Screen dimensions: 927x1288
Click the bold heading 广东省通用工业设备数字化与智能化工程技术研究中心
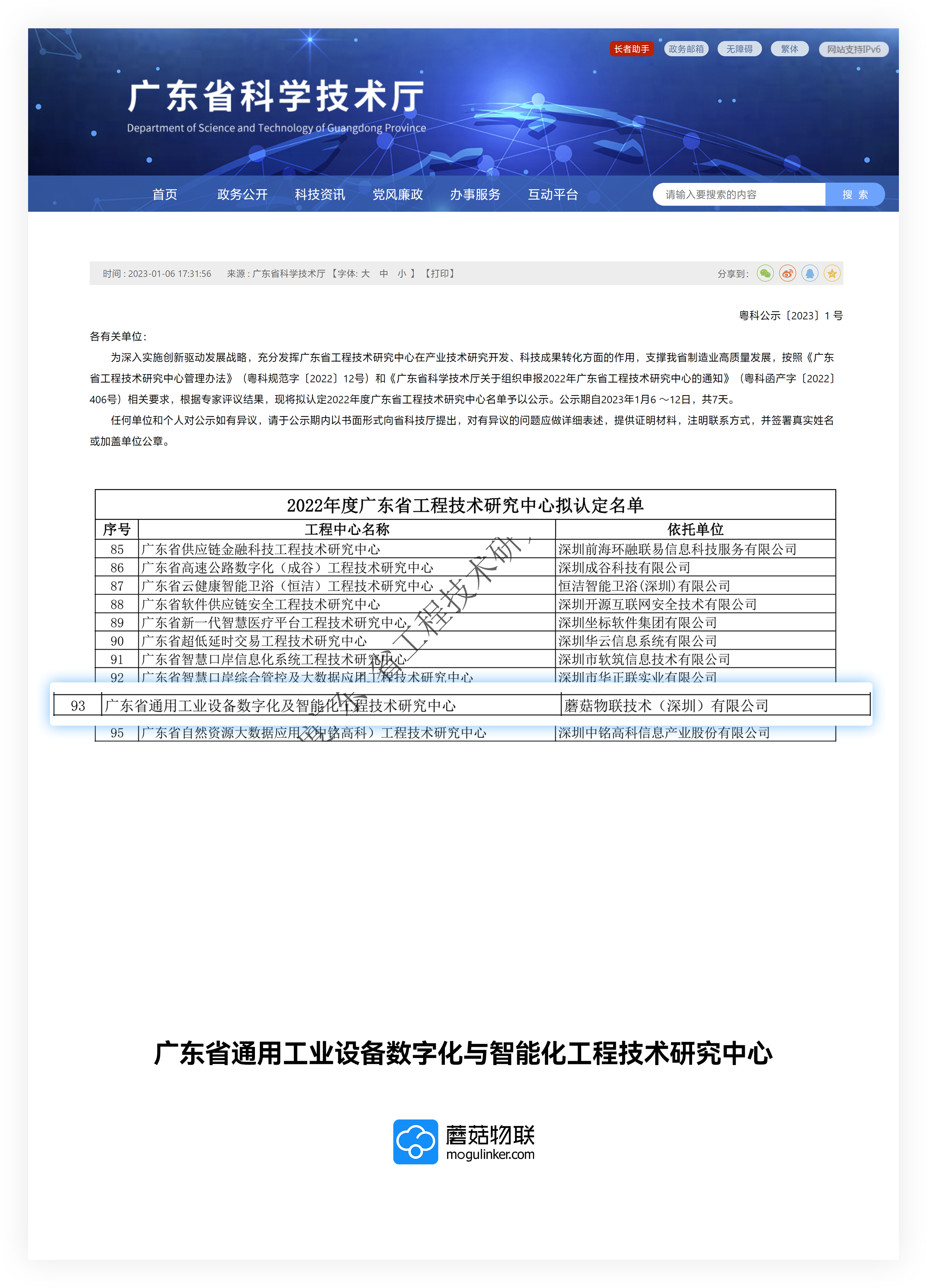coord(463,1053)
